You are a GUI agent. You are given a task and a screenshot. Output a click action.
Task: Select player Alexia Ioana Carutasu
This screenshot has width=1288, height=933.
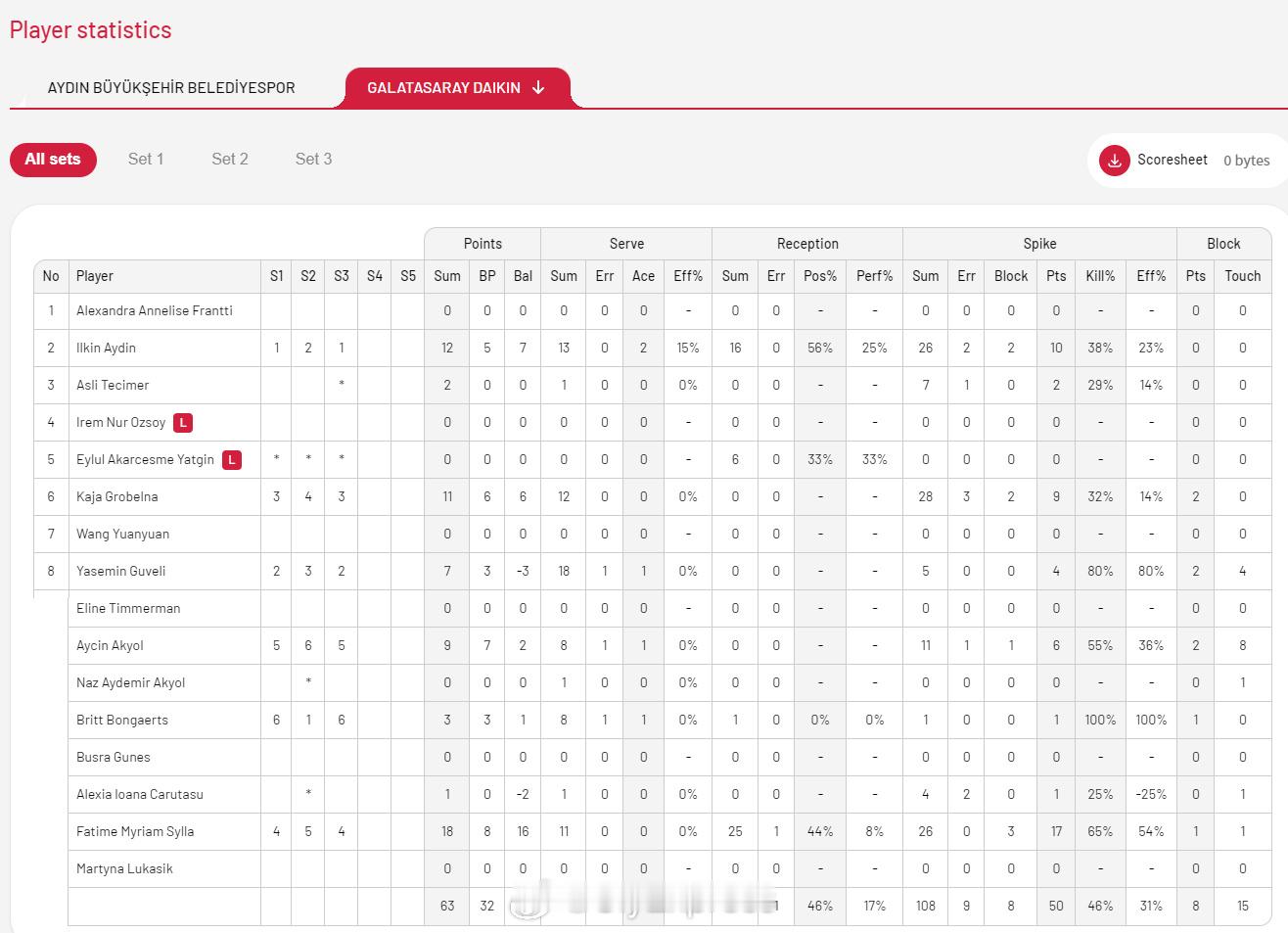pos(140,794)
